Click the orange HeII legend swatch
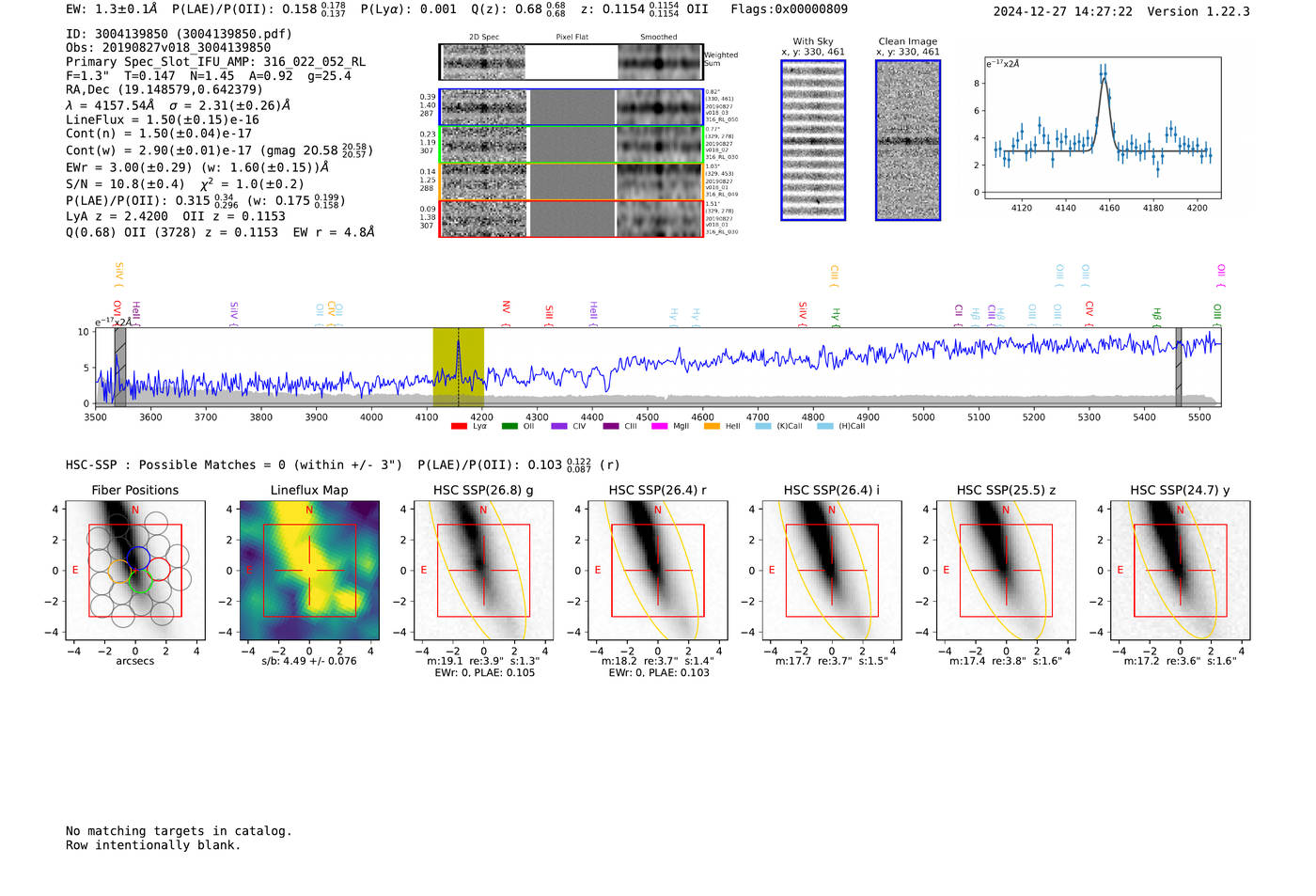Screen dimensions: 1316x896 click(x=712, y=427)
